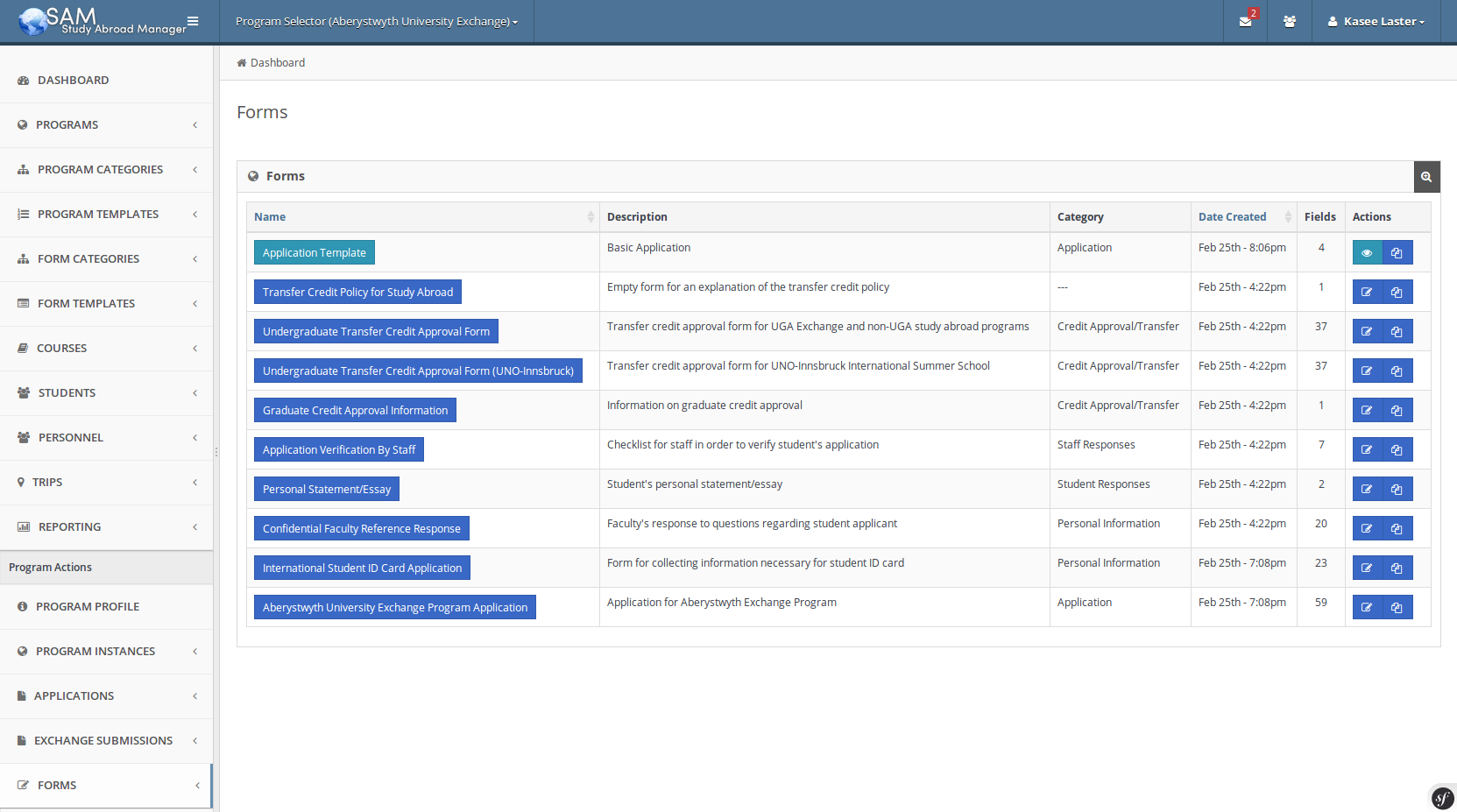Open Undergraduate Transfer Credit Approval Form button
1457x812 pixels.
click(376, 331)
